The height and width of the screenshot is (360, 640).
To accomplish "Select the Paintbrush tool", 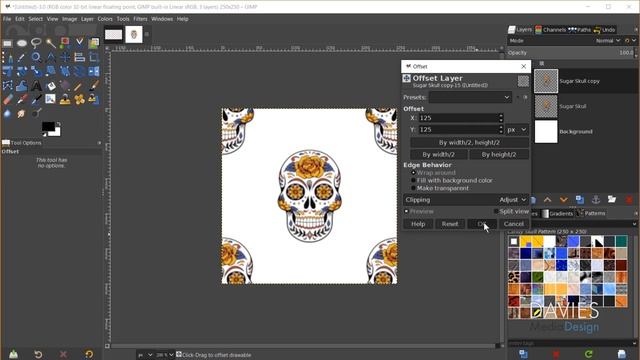I will click(94, 86).
